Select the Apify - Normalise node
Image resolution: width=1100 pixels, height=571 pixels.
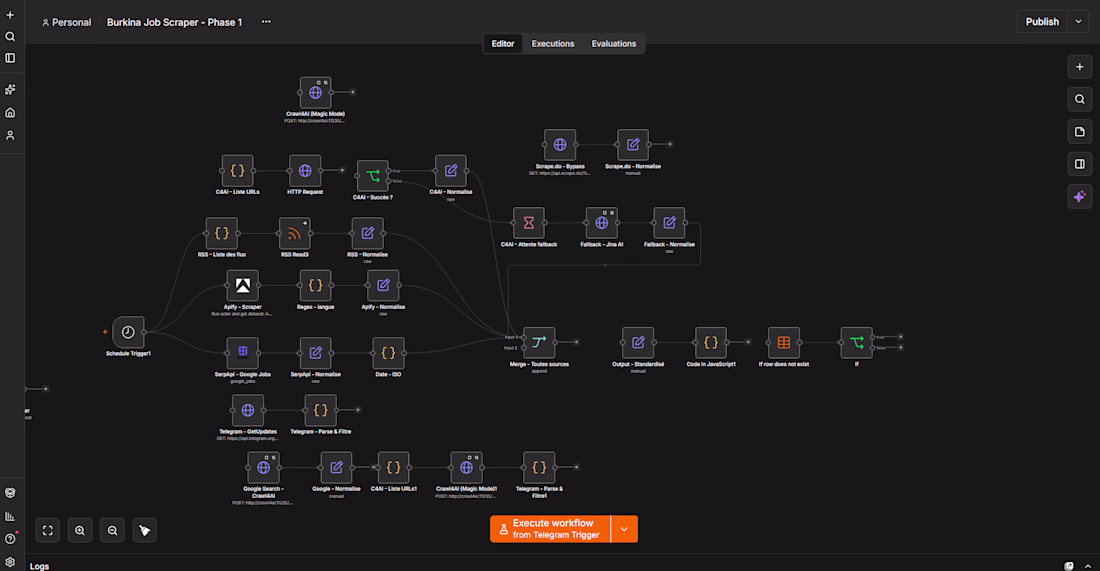(x=383, y=286)
